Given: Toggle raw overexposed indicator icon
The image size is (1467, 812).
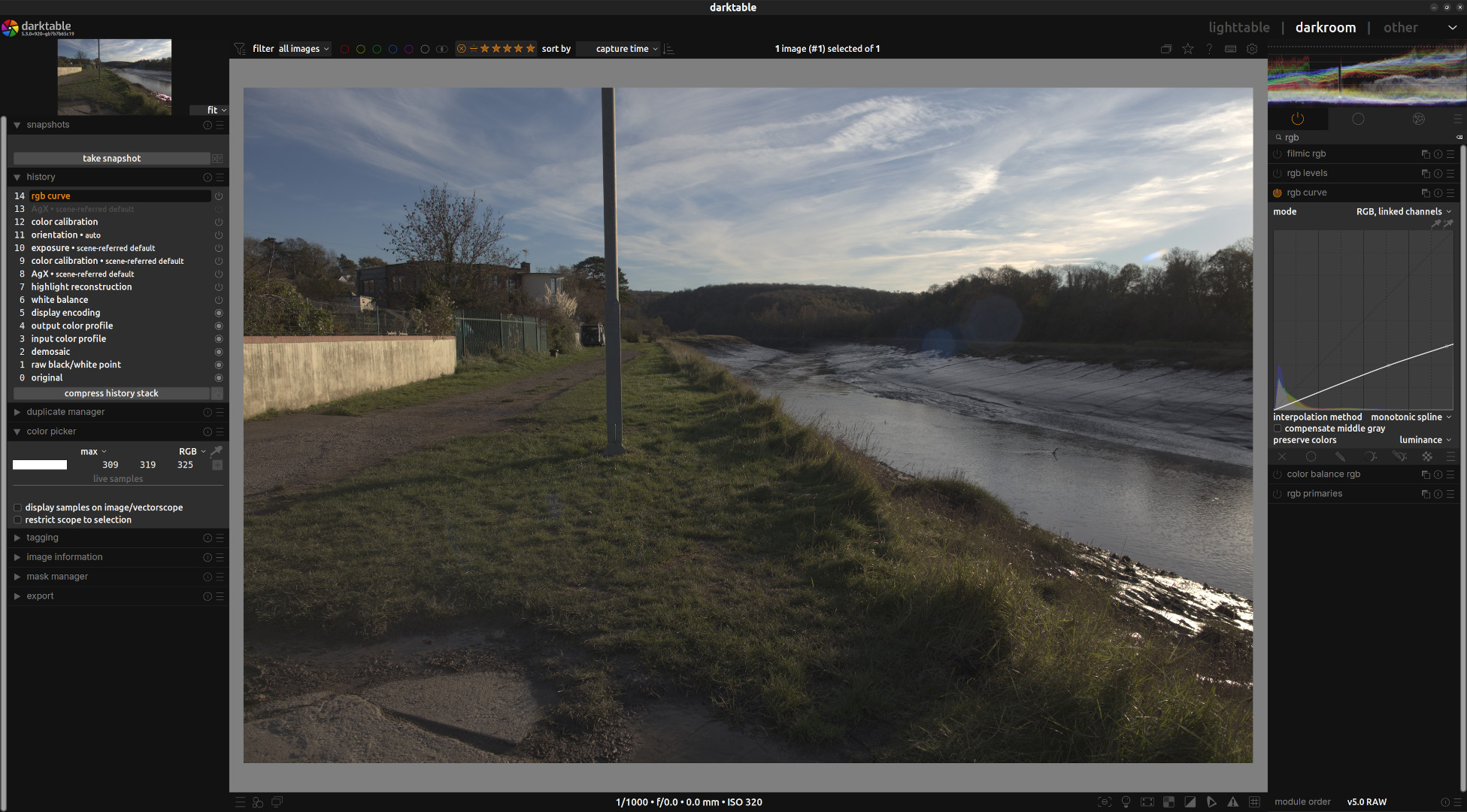Looking at the screenshot, I should tap(1168, 802).
